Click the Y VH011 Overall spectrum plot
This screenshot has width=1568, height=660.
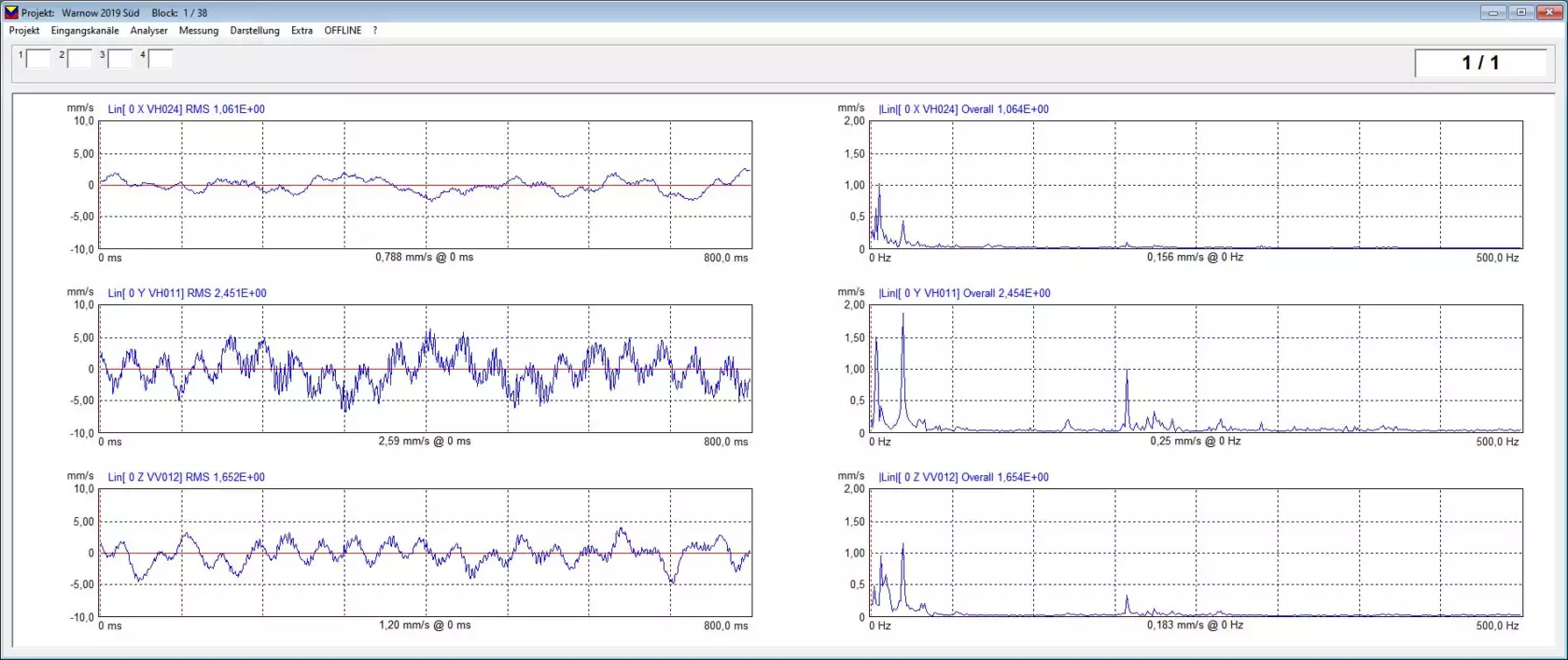click(1197, 369)
